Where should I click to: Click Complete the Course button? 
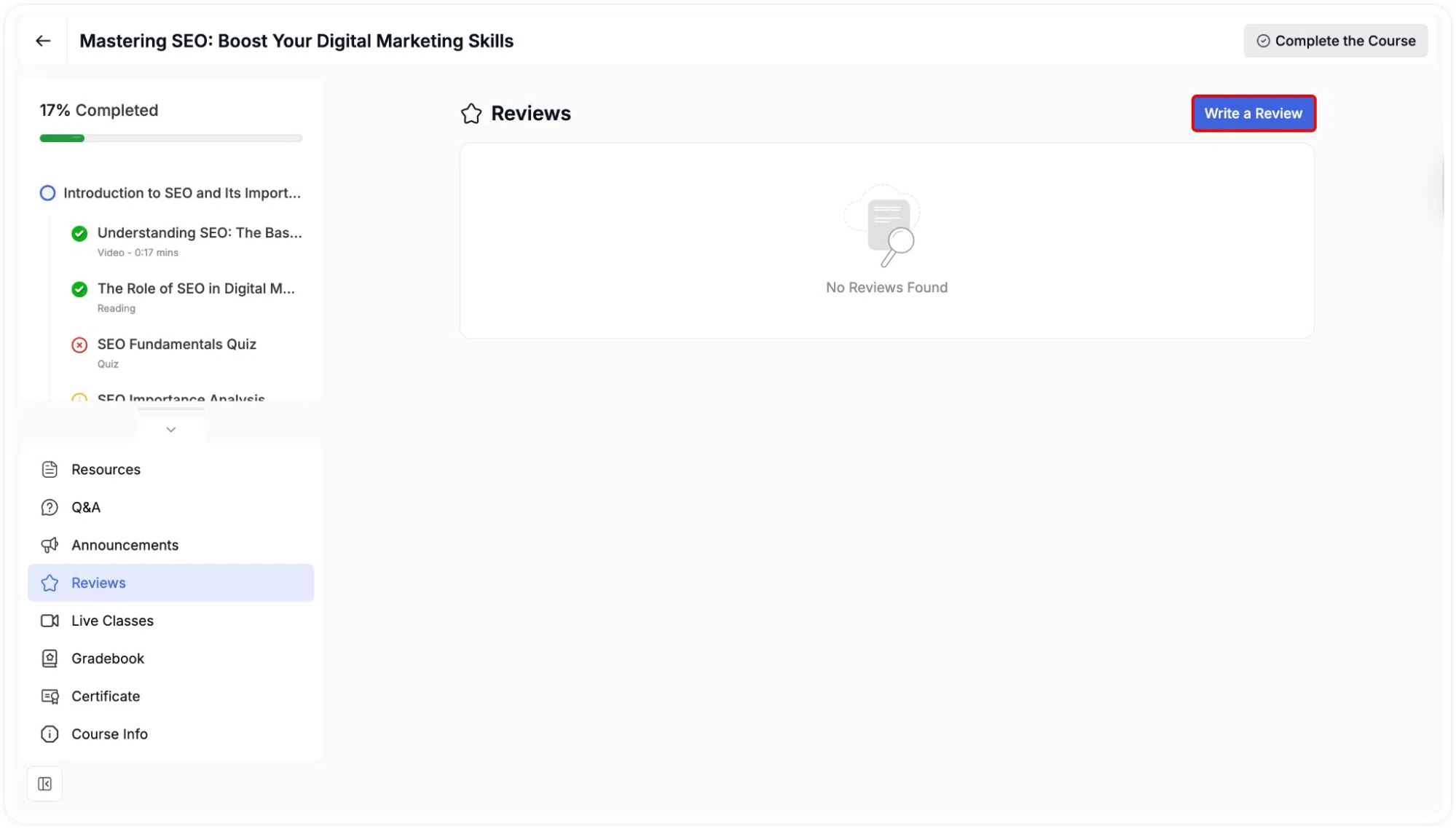pos(1335,41)
